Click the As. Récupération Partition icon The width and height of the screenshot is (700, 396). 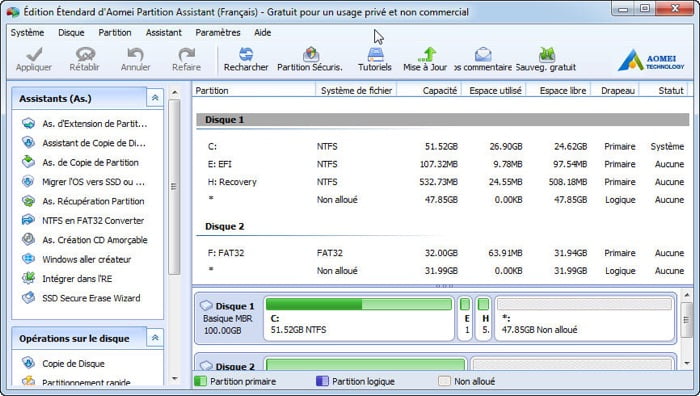(29, 201)
